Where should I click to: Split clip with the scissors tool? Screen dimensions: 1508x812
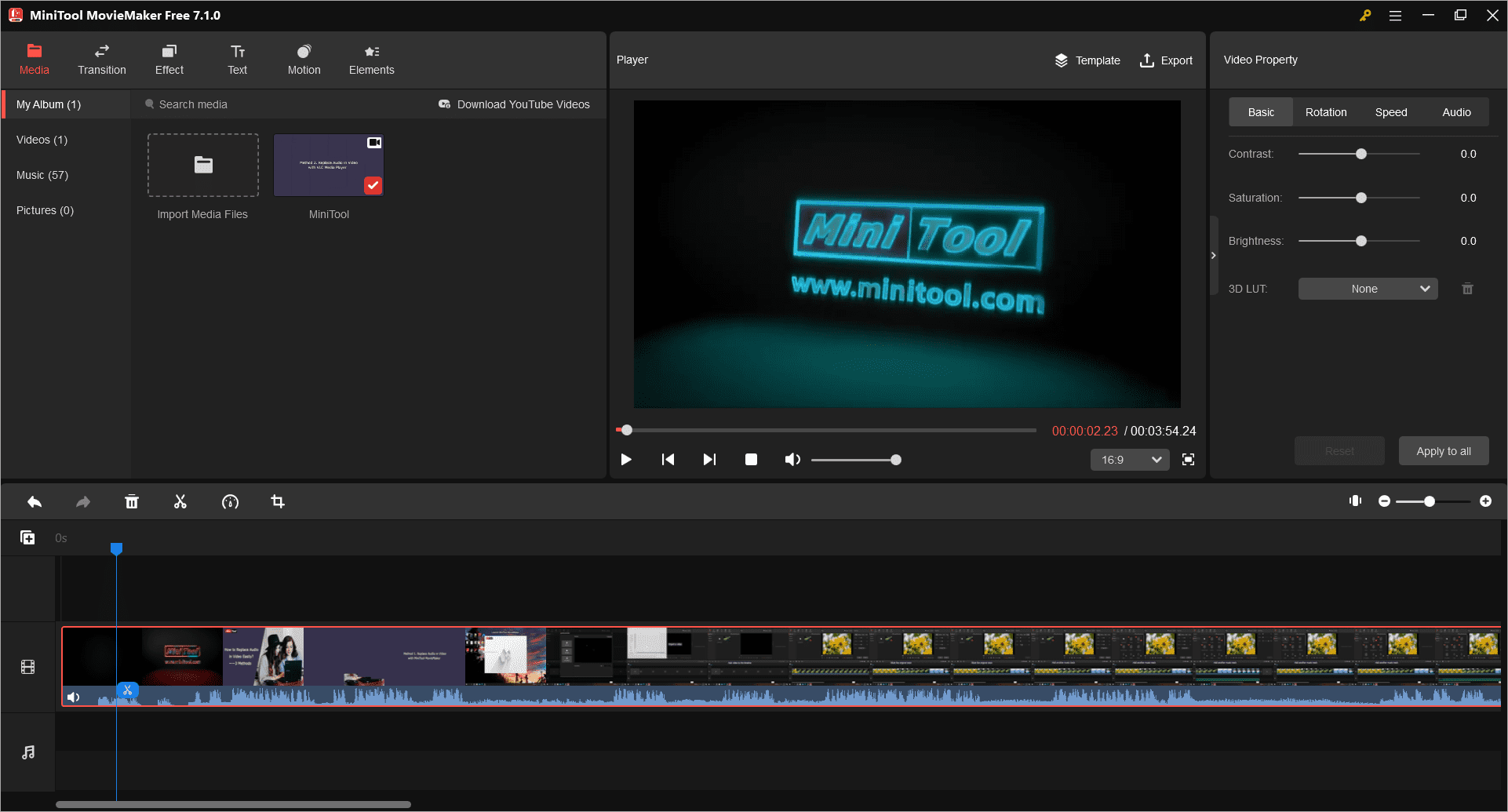[x=180, y=502]
